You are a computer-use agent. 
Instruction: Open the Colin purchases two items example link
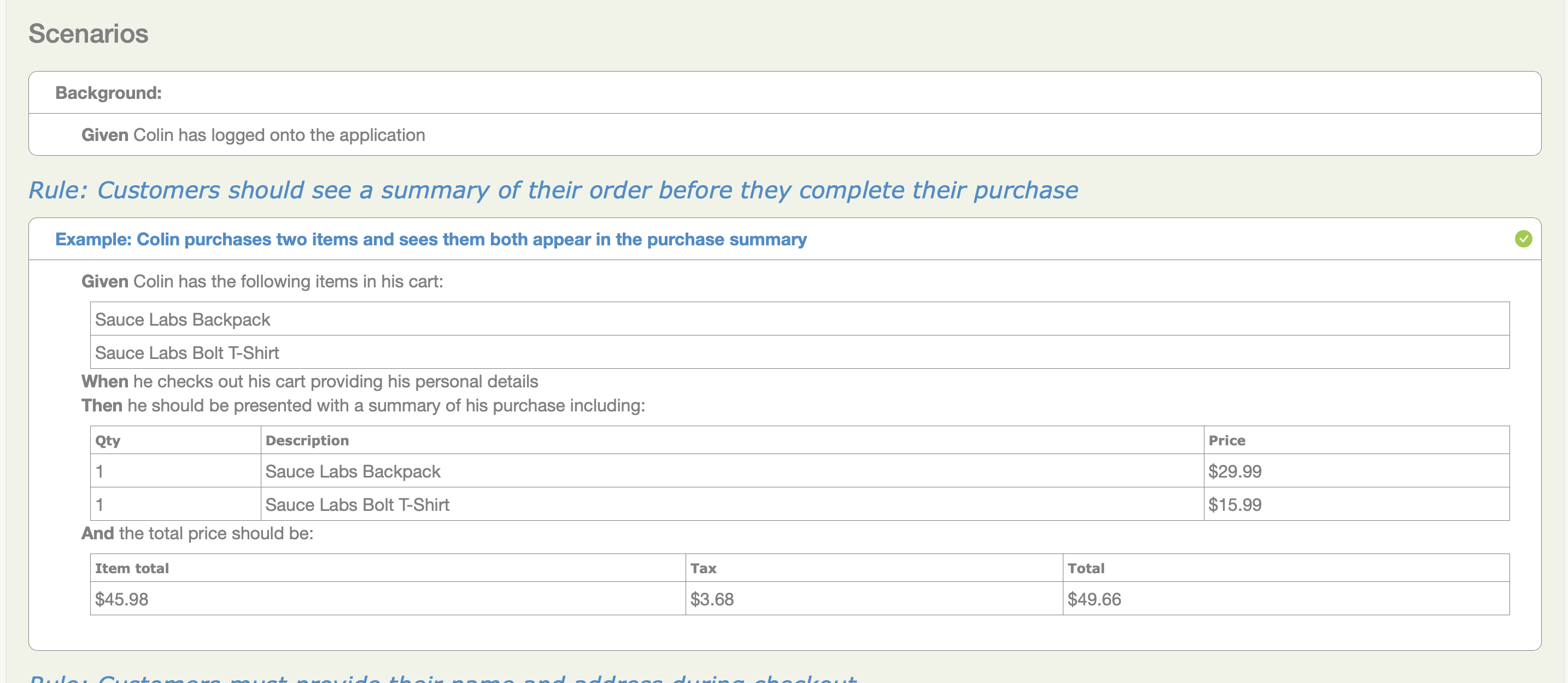[x=430, y=240]
